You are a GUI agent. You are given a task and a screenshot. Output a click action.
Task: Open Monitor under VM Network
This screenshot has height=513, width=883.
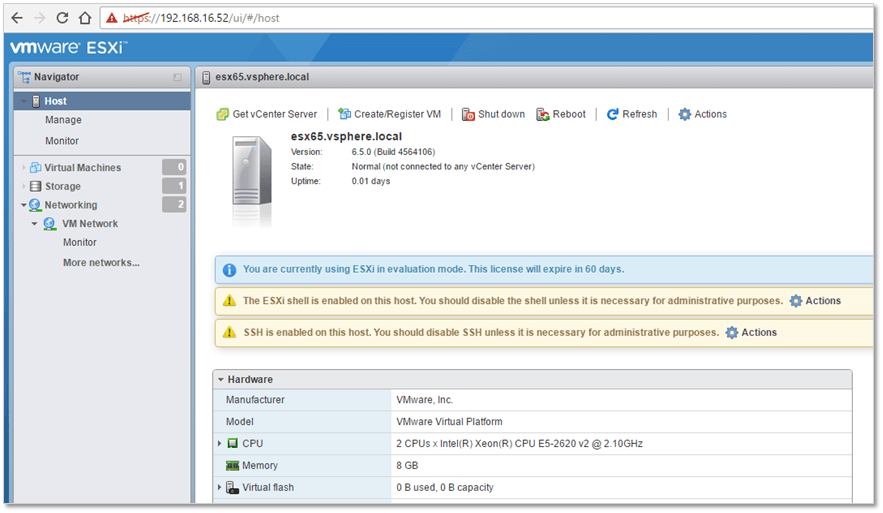click(79, 242)
